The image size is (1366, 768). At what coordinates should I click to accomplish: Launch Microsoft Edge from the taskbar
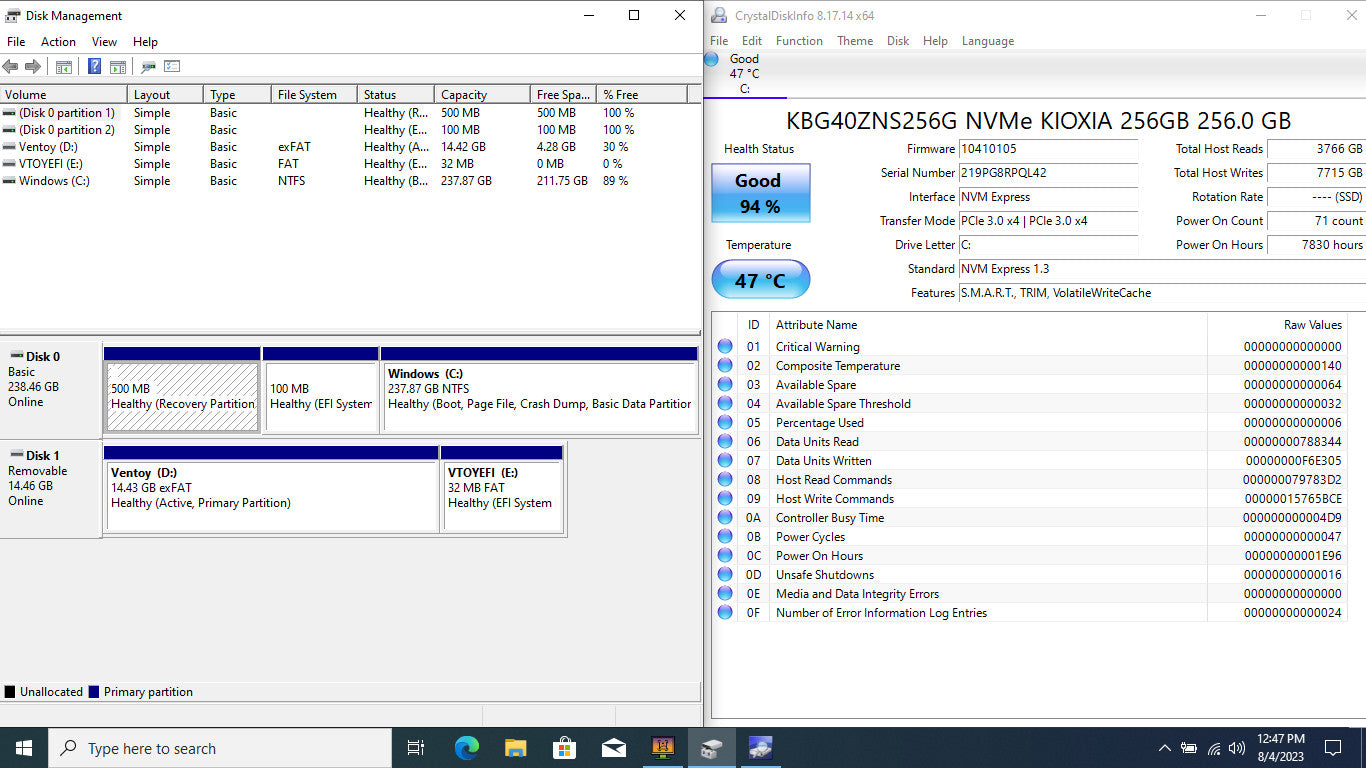466,748
